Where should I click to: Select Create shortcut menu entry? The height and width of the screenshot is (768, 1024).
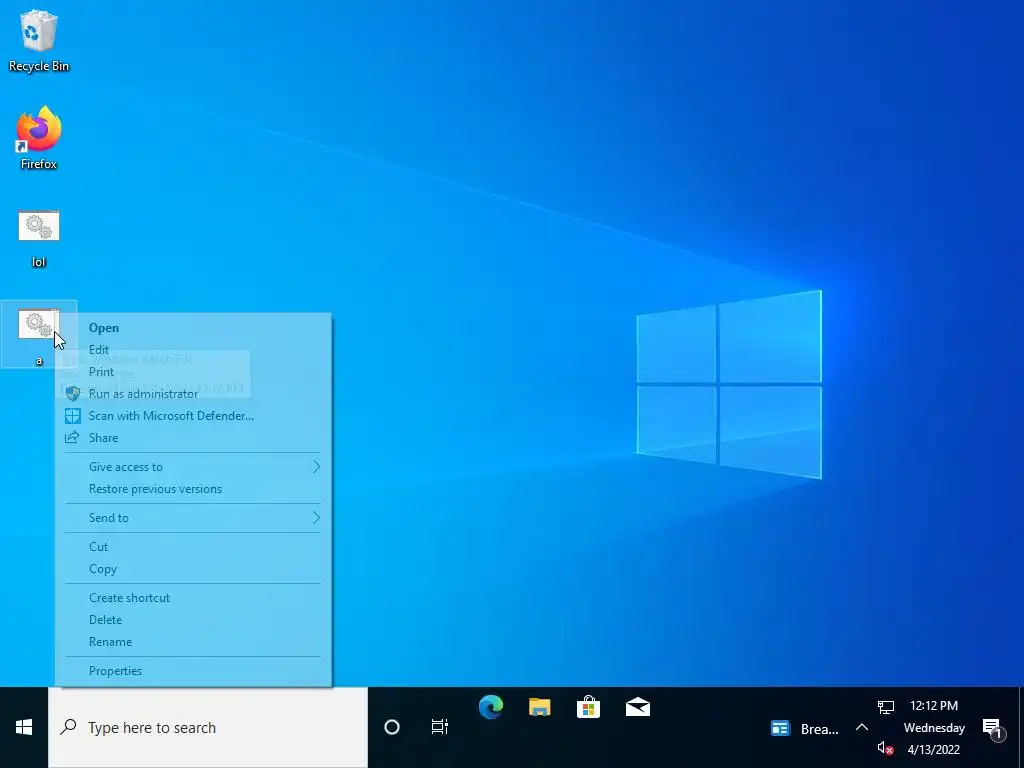[x=193, y=598]
